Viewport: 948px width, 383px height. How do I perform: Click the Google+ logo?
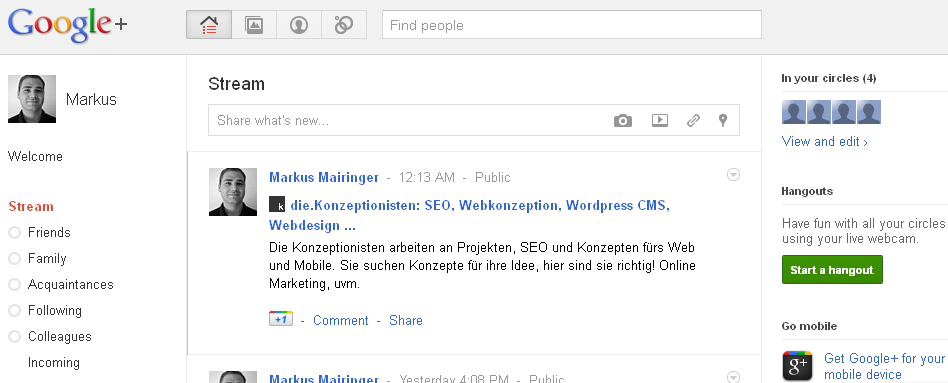pyautogui.click(x=68, y=25)
